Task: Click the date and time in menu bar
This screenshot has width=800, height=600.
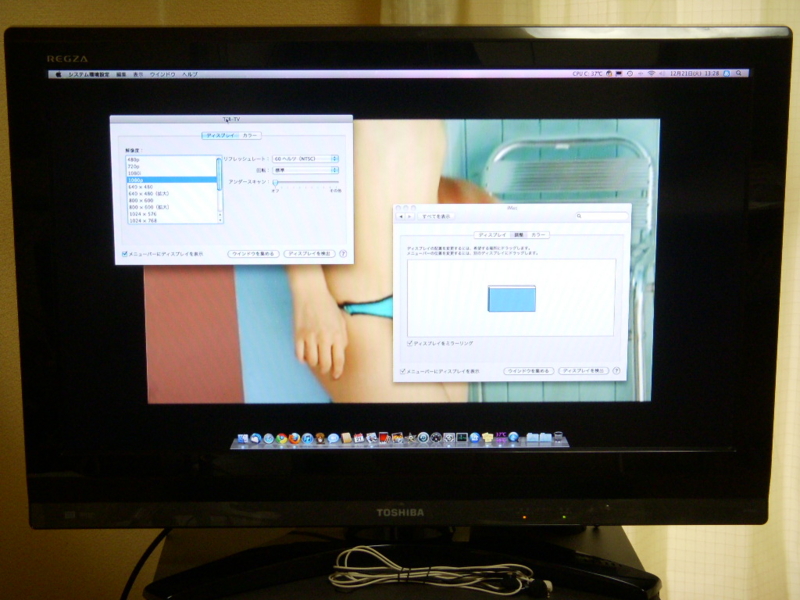Action: [x=694, y=73]
